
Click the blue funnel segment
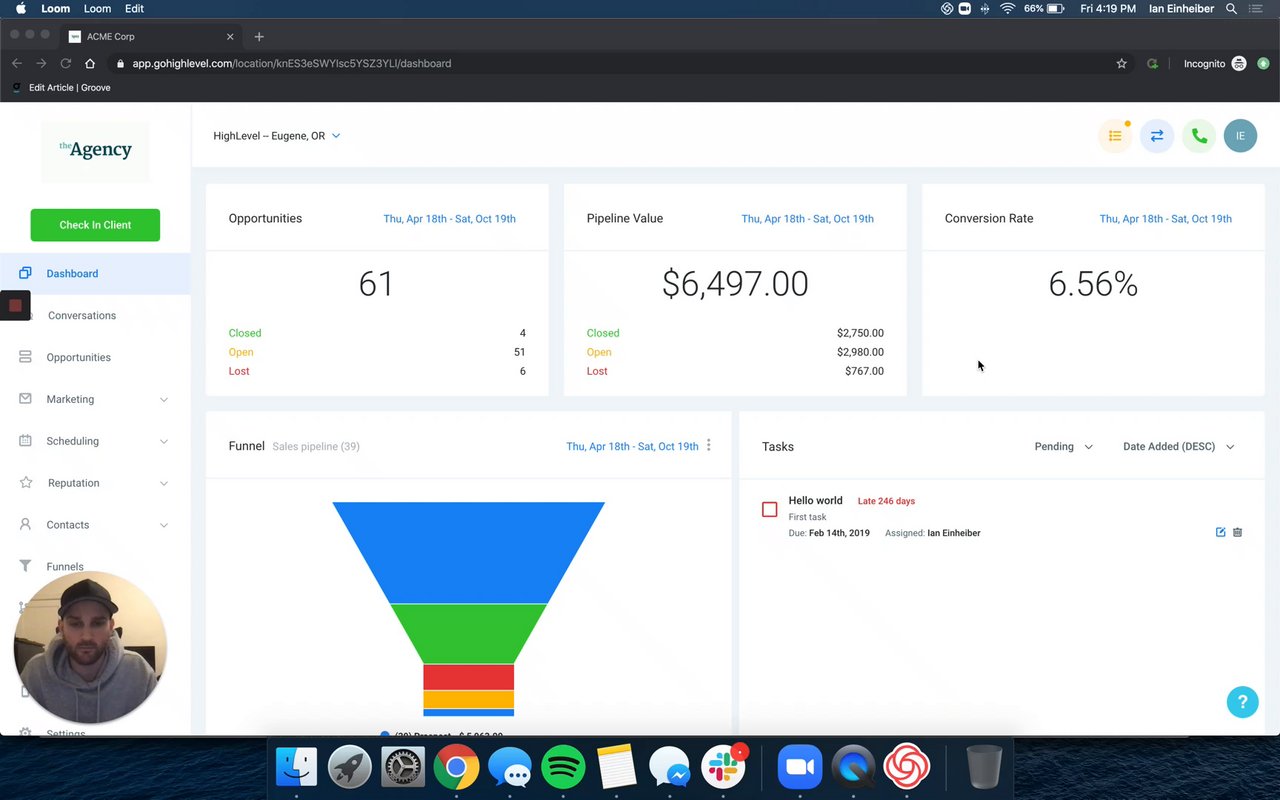[x=468, y=552]
